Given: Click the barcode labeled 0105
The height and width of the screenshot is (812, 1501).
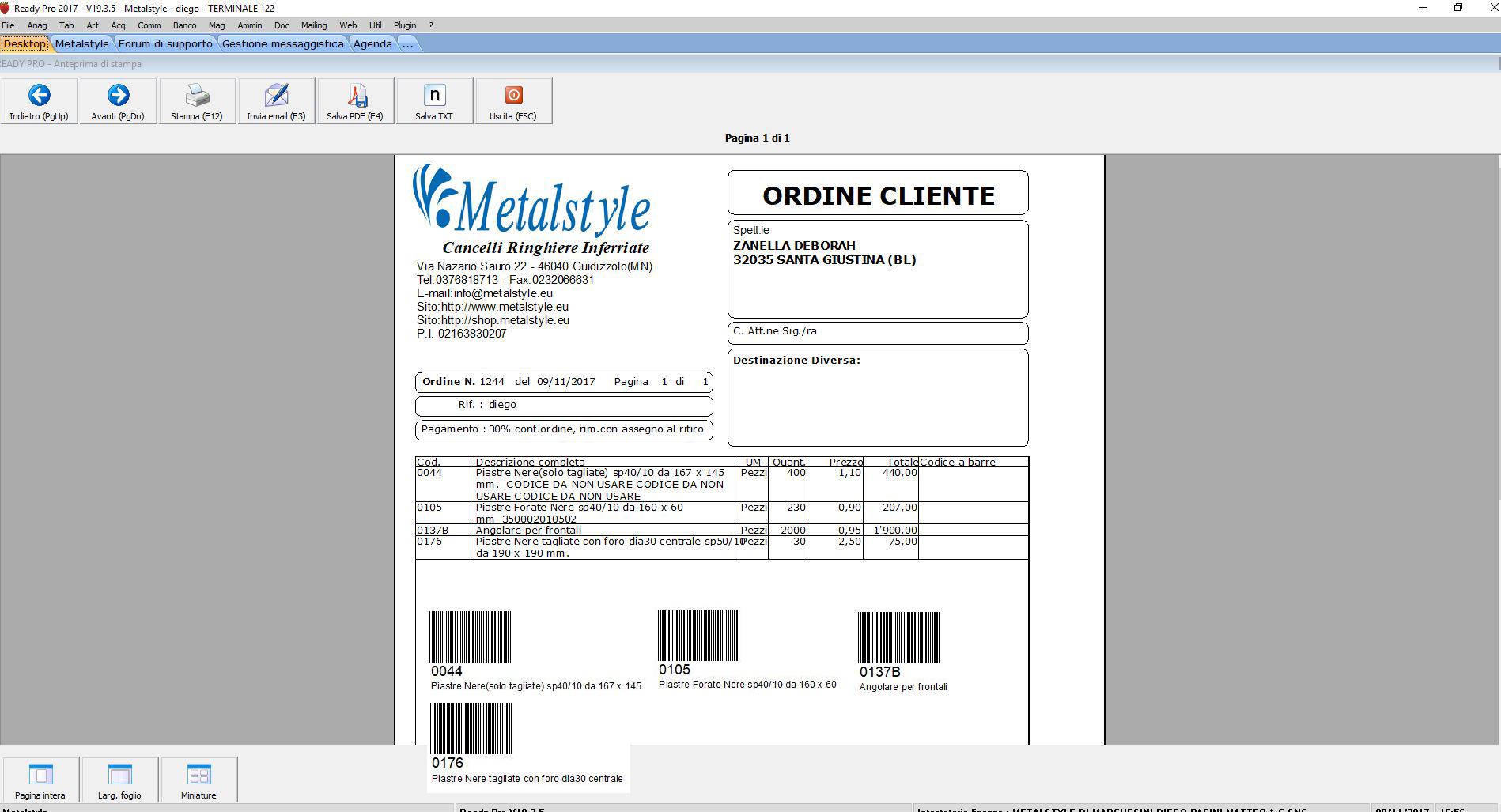Looking at the screenshot, I should pyautogui.click(x=698, y=635).
